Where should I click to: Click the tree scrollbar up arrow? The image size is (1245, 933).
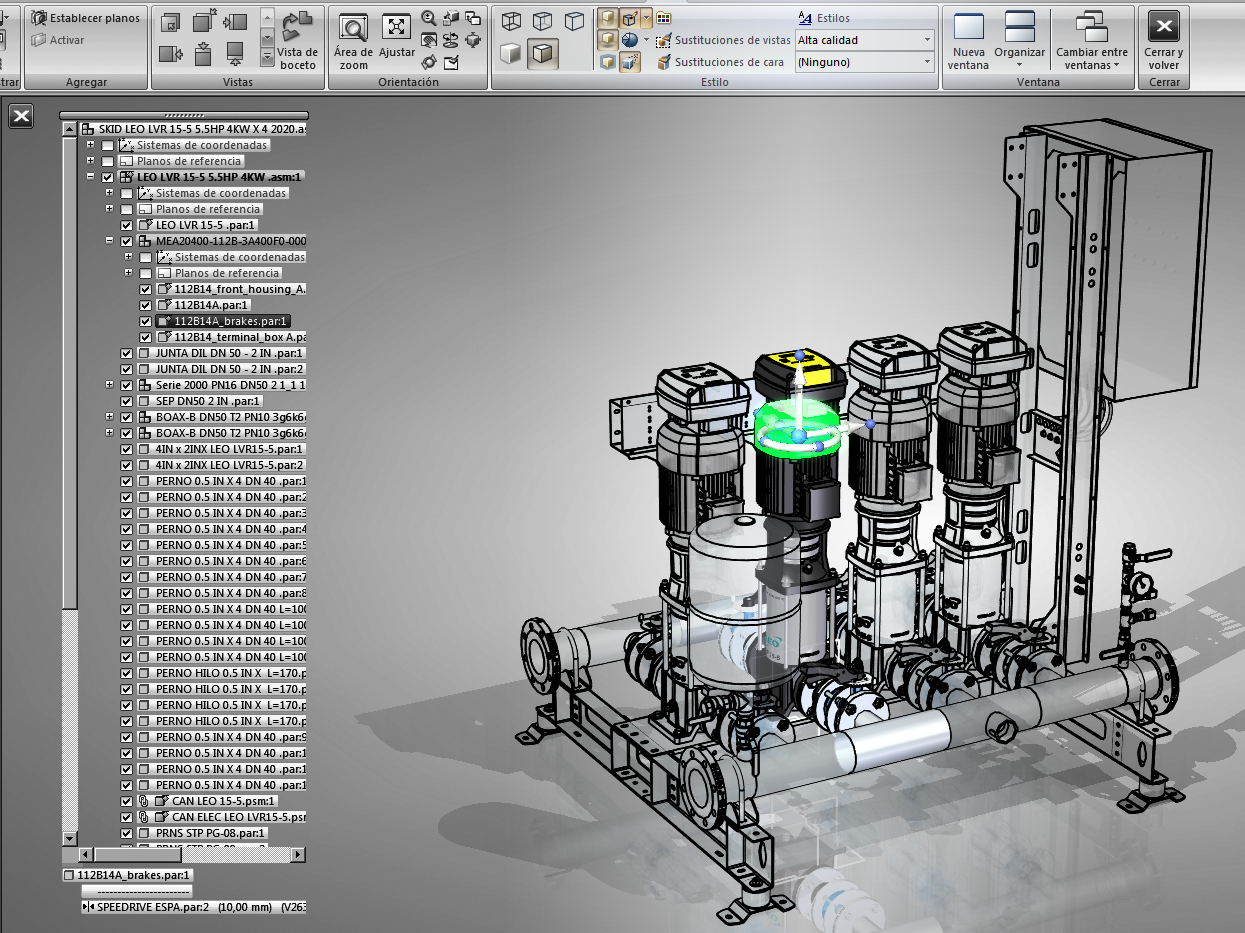pos(69,129)
